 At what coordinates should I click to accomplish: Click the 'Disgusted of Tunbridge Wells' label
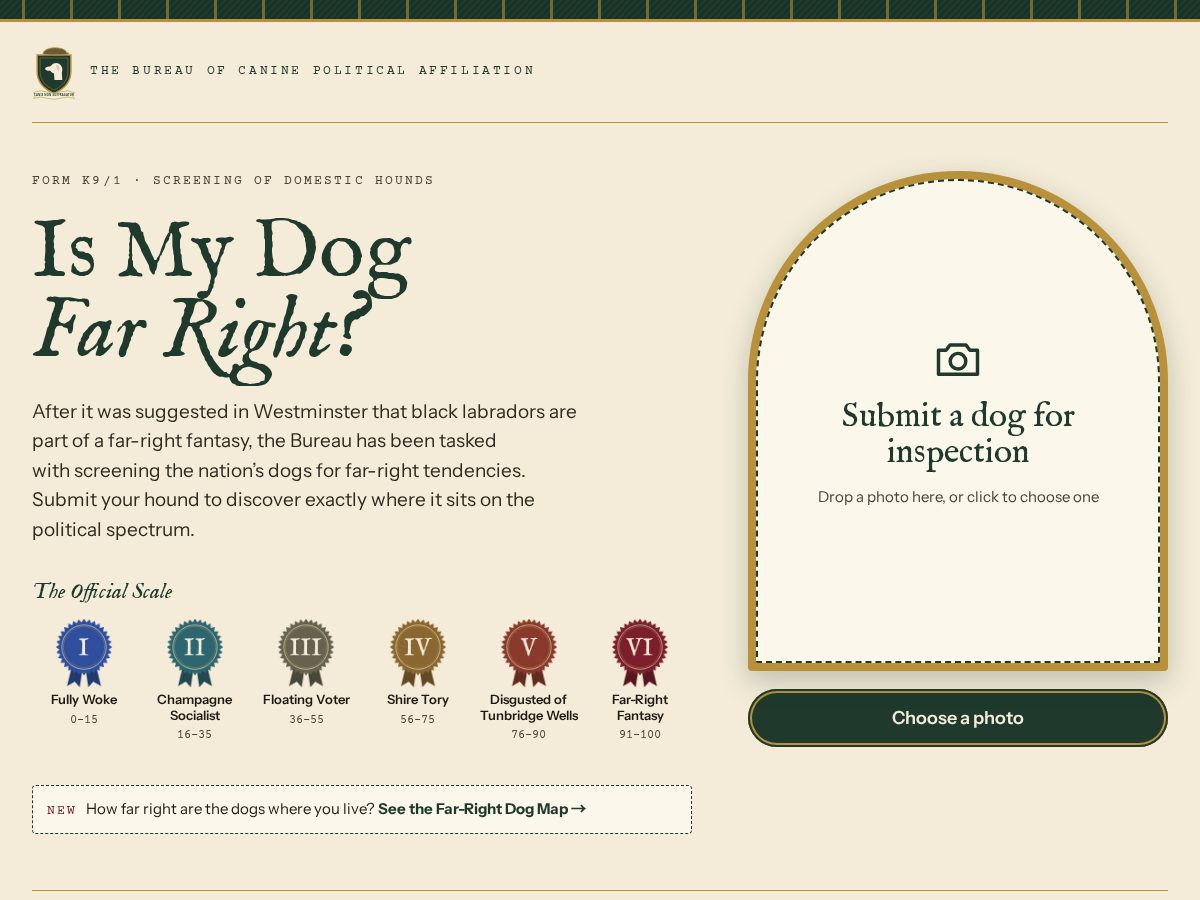click(529, 708)
